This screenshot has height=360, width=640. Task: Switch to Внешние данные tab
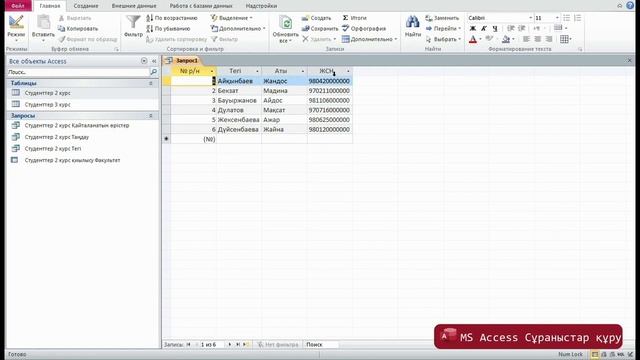(134, 6)
